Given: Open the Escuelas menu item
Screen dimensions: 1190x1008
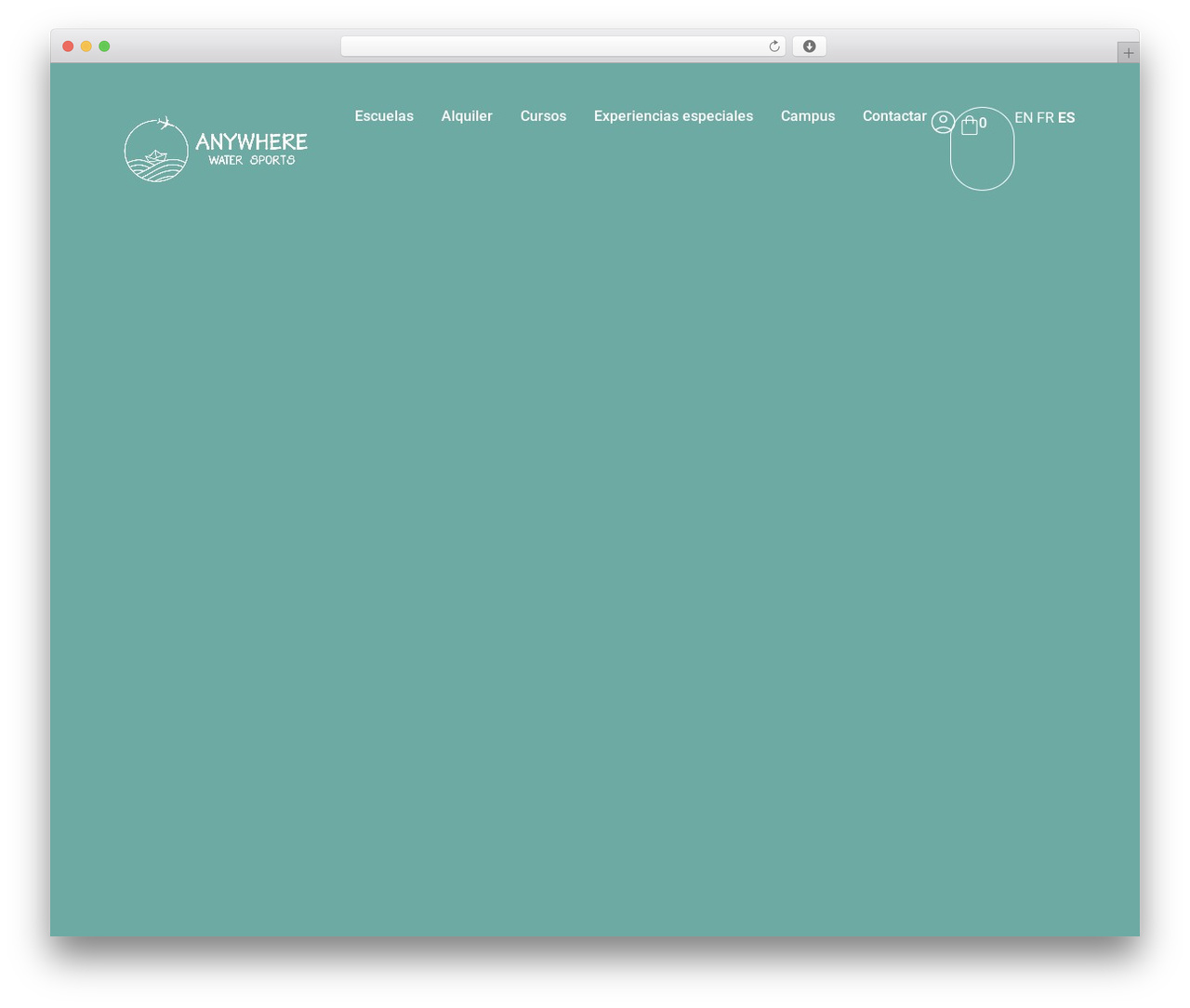Looking at the screenshot, I should [384, 116].
